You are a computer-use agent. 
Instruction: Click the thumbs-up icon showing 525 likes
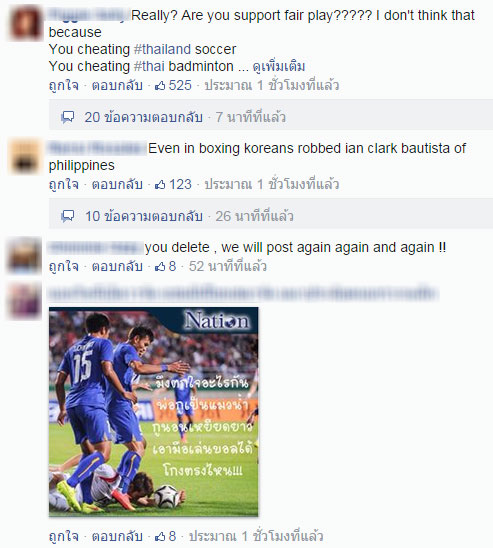160,86
